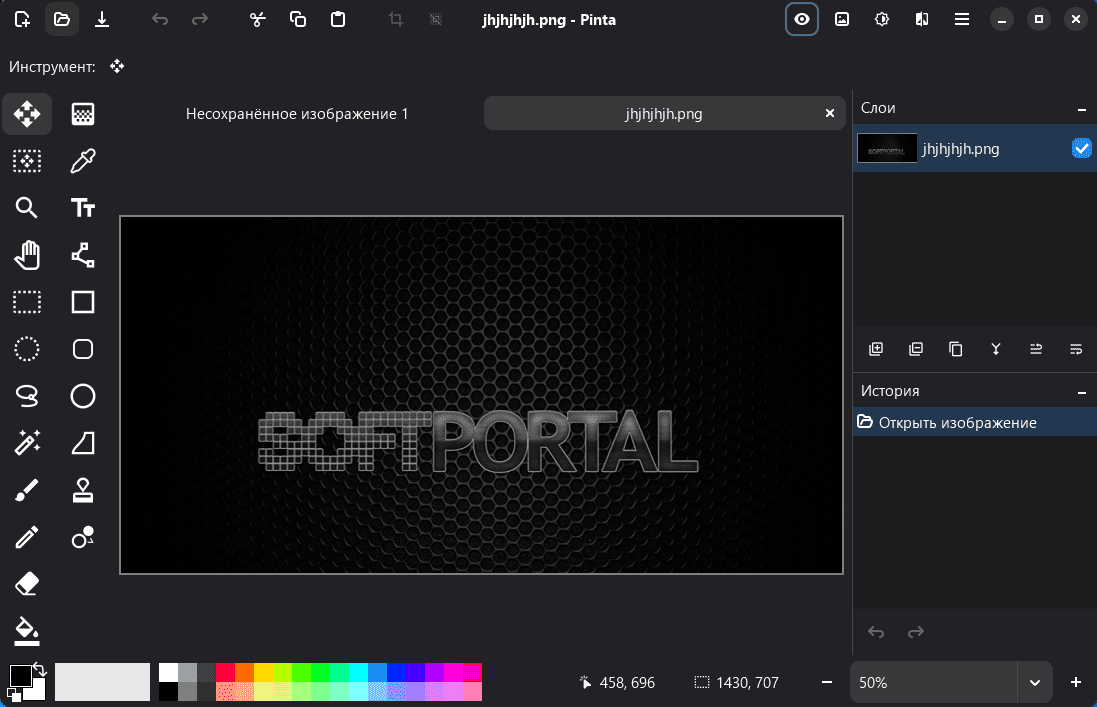Select the Gradient tool

(83, 114)
